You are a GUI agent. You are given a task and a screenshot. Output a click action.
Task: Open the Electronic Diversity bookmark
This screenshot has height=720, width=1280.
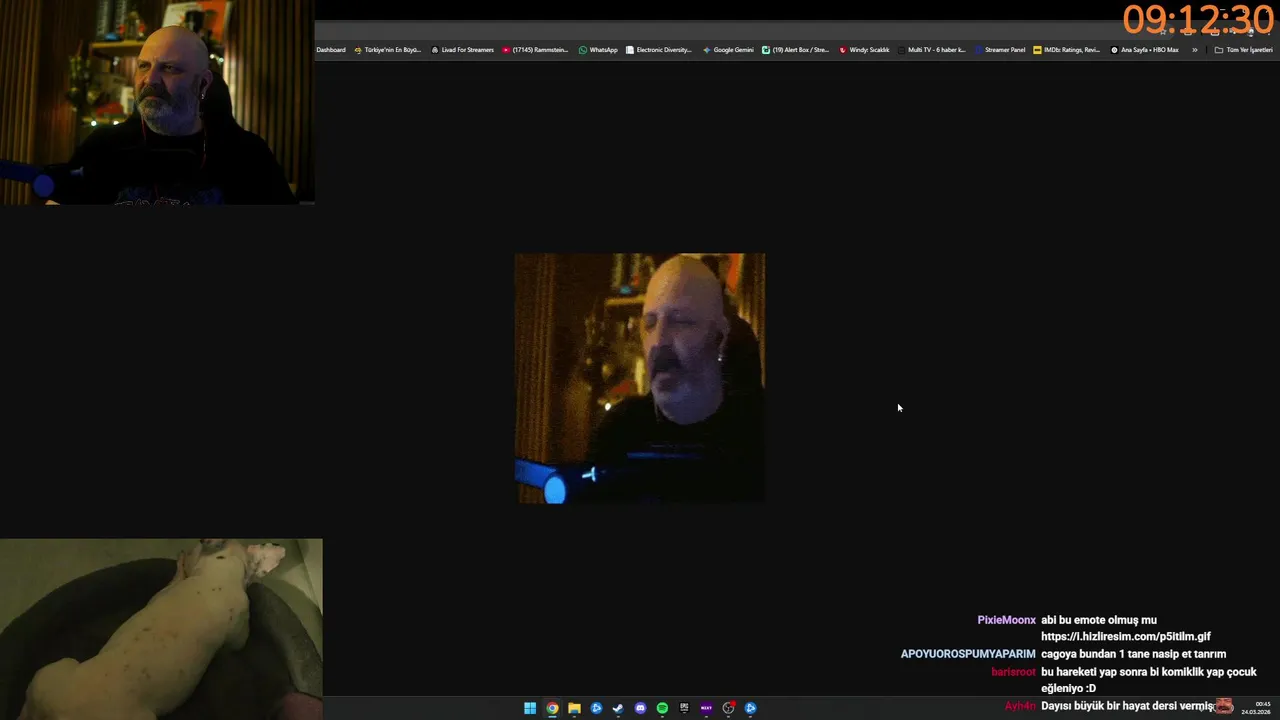[x=659, y=50]
